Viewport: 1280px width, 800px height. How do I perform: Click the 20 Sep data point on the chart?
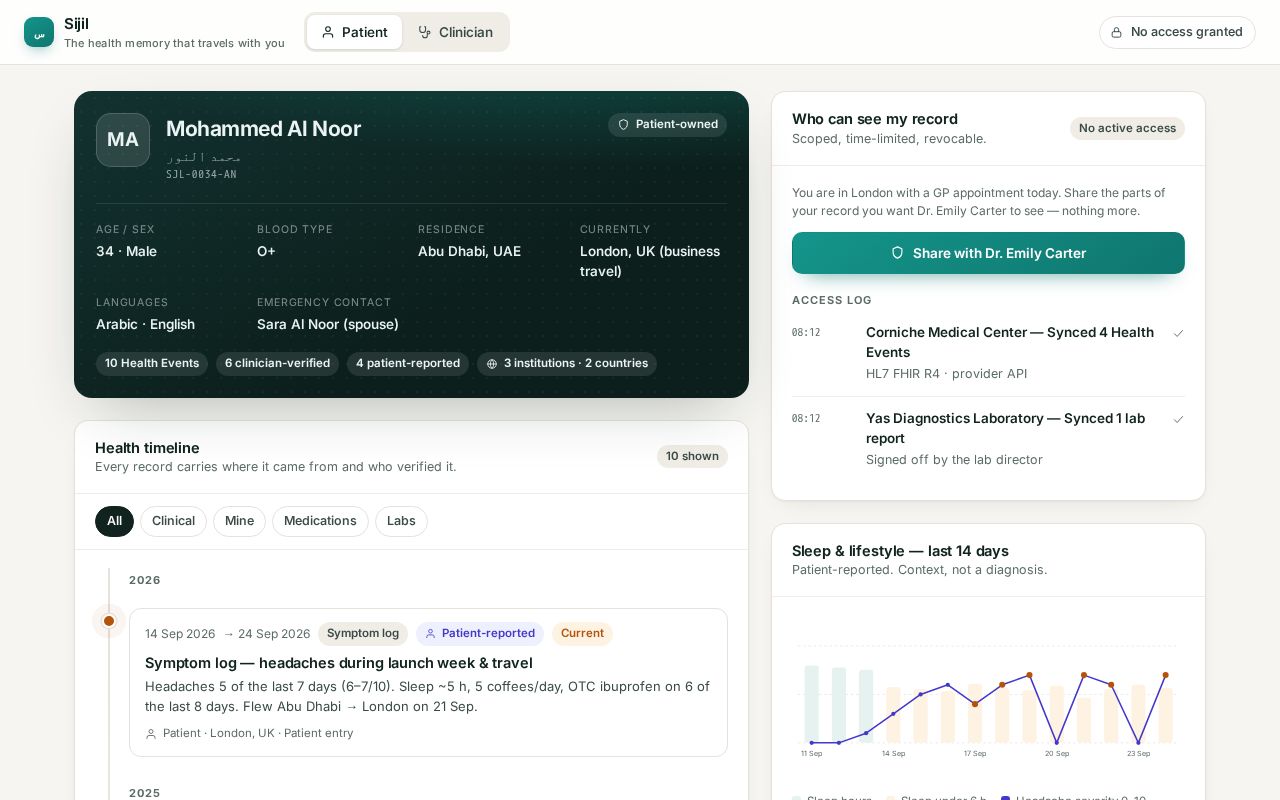(x=1057, y=743)
